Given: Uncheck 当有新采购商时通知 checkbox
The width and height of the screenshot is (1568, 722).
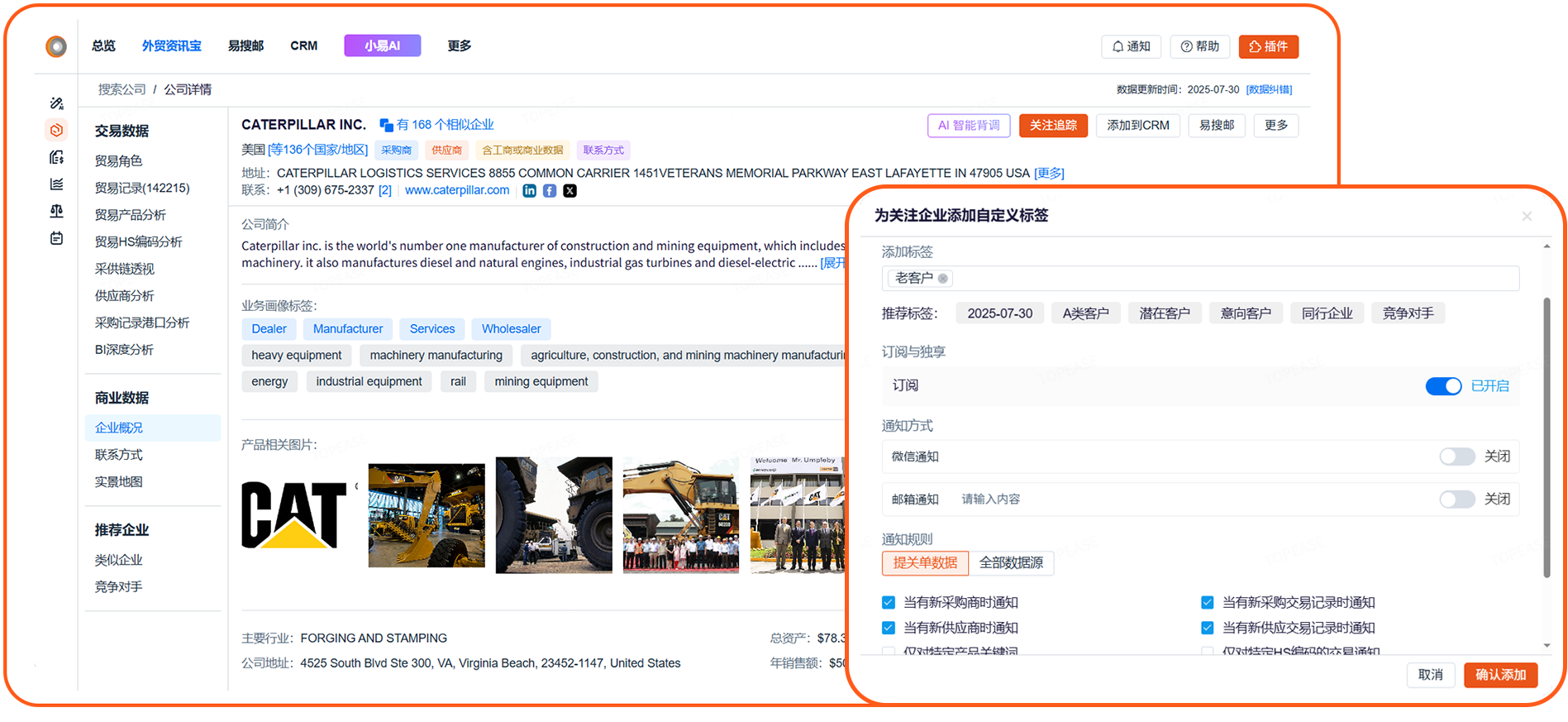Looking at the screenshot, I should click(x=889, y=603).
